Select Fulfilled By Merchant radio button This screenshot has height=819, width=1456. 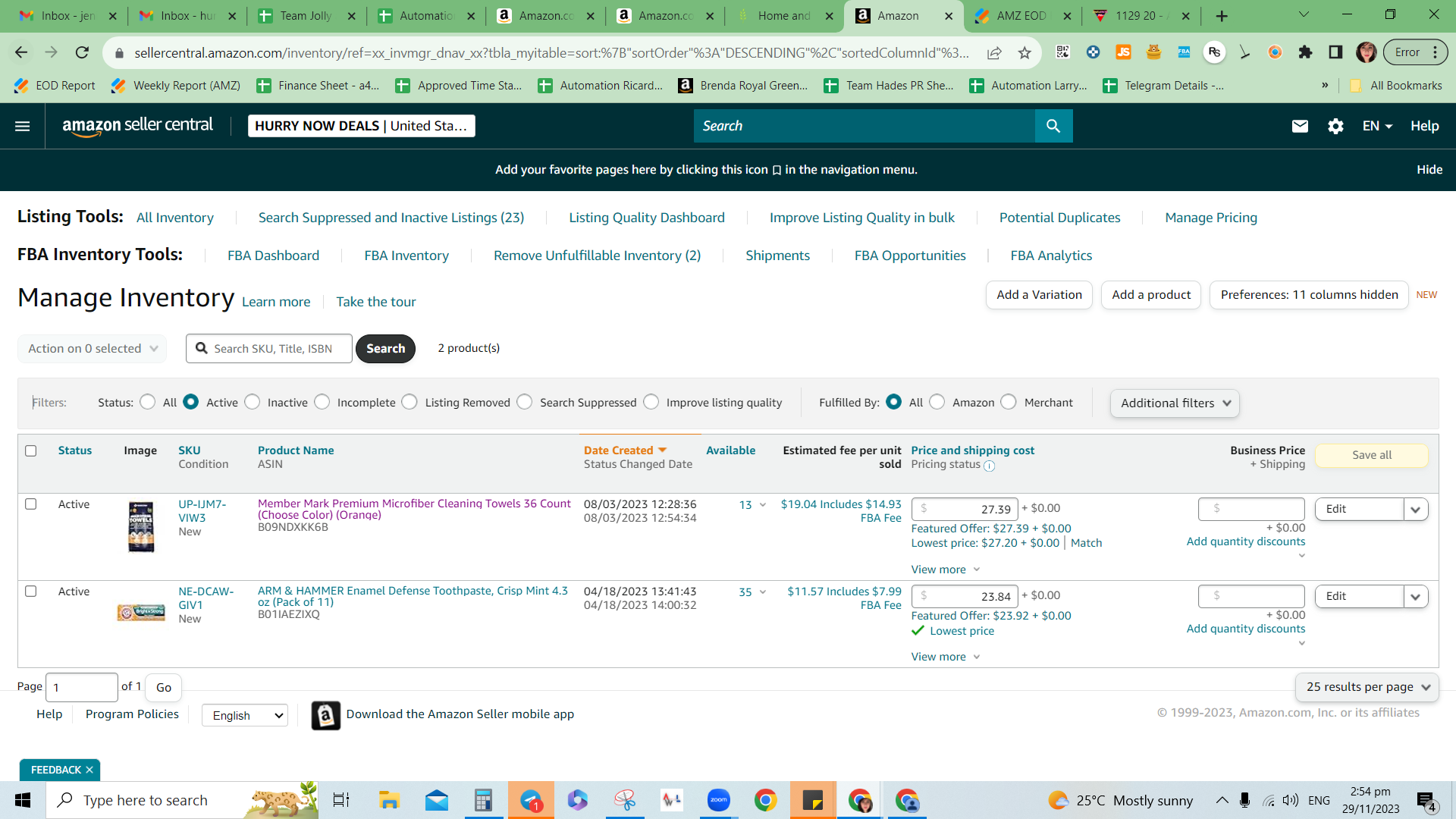click(1009, 402)
